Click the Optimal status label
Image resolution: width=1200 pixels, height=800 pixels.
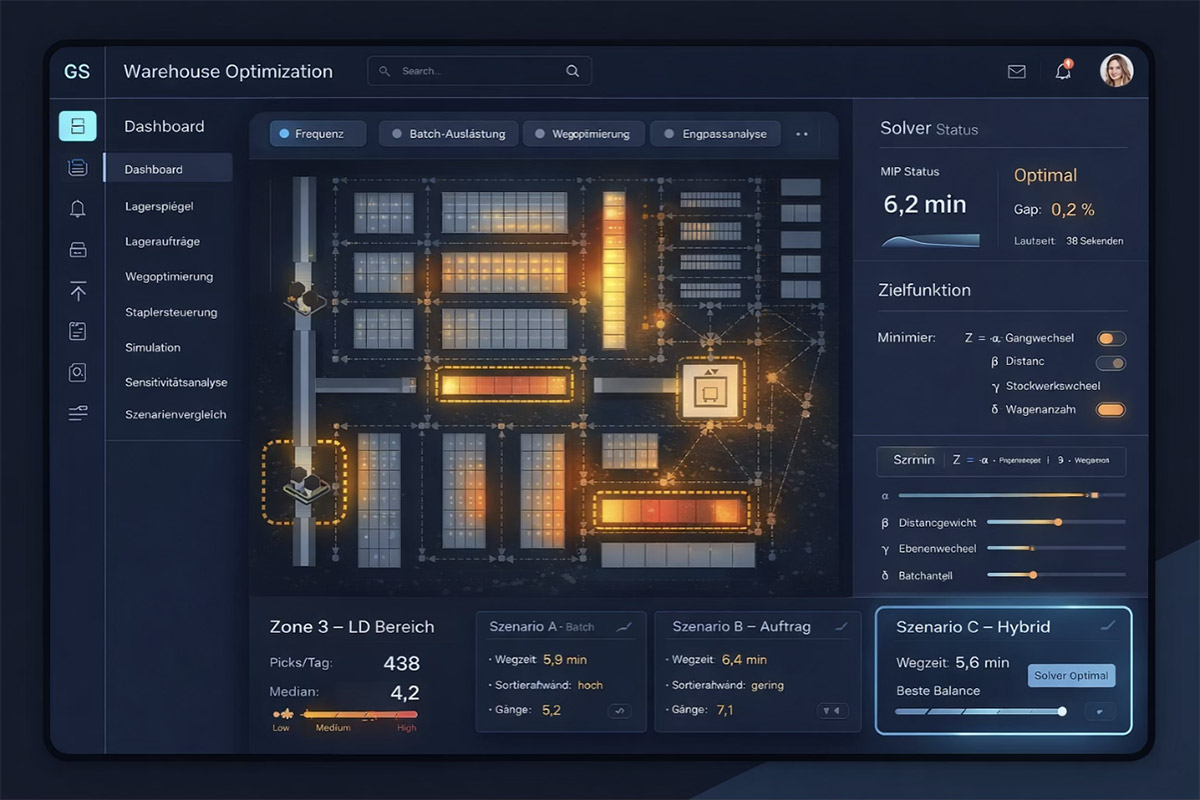(x=1045, y=175)
